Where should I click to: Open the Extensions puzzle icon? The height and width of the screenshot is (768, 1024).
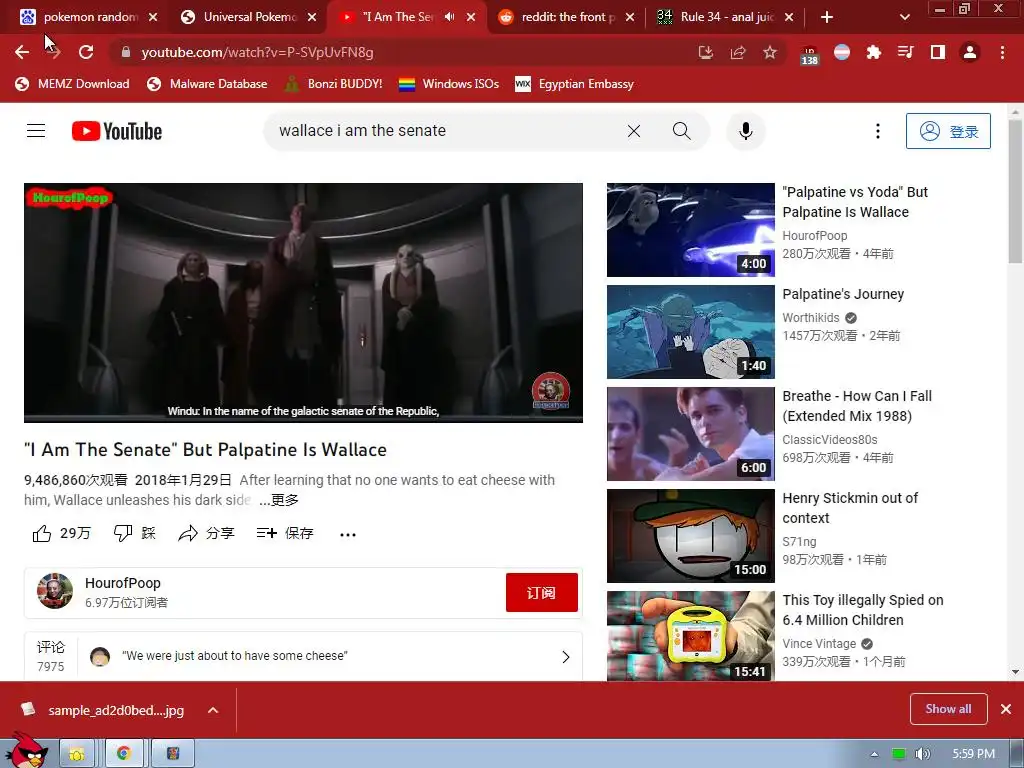[873, 52]
